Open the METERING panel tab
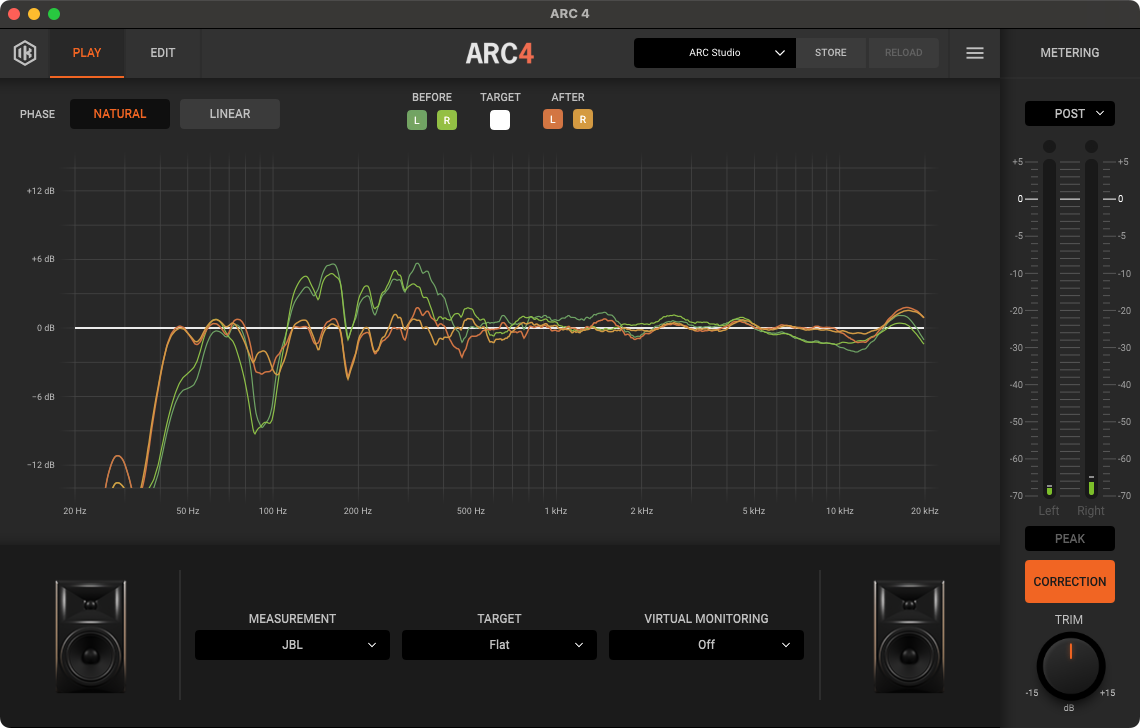 click(x=1069, y=53)
